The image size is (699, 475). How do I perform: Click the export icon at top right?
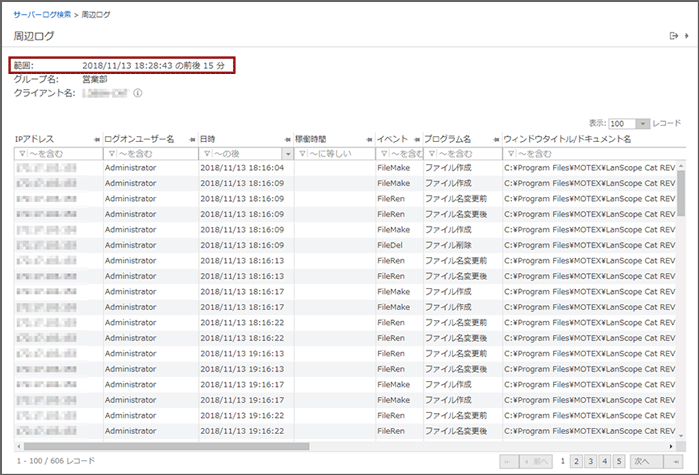pos(673,36)
